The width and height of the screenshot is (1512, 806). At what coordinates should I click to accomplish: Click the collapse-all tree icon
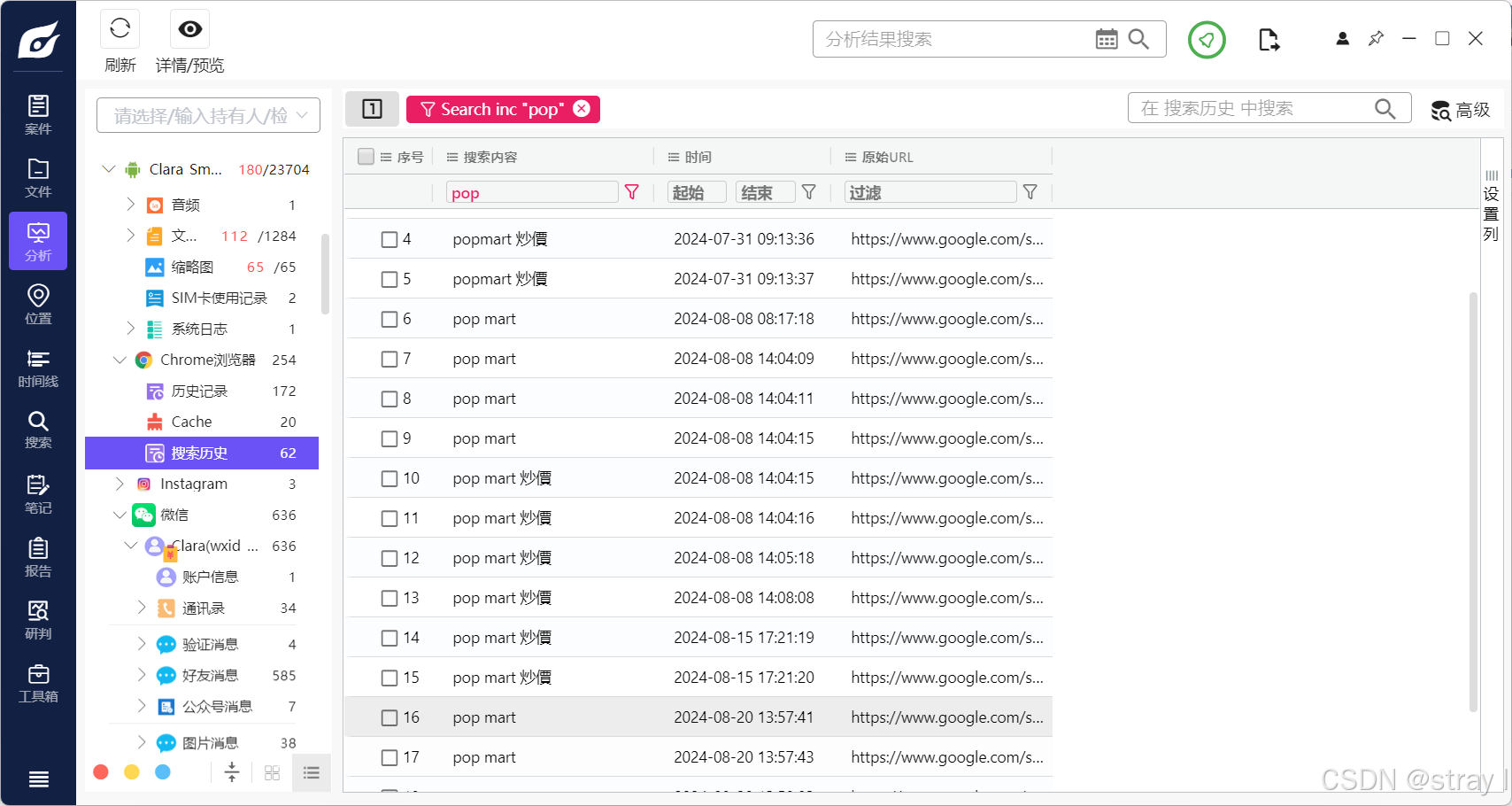coord(232,772)
